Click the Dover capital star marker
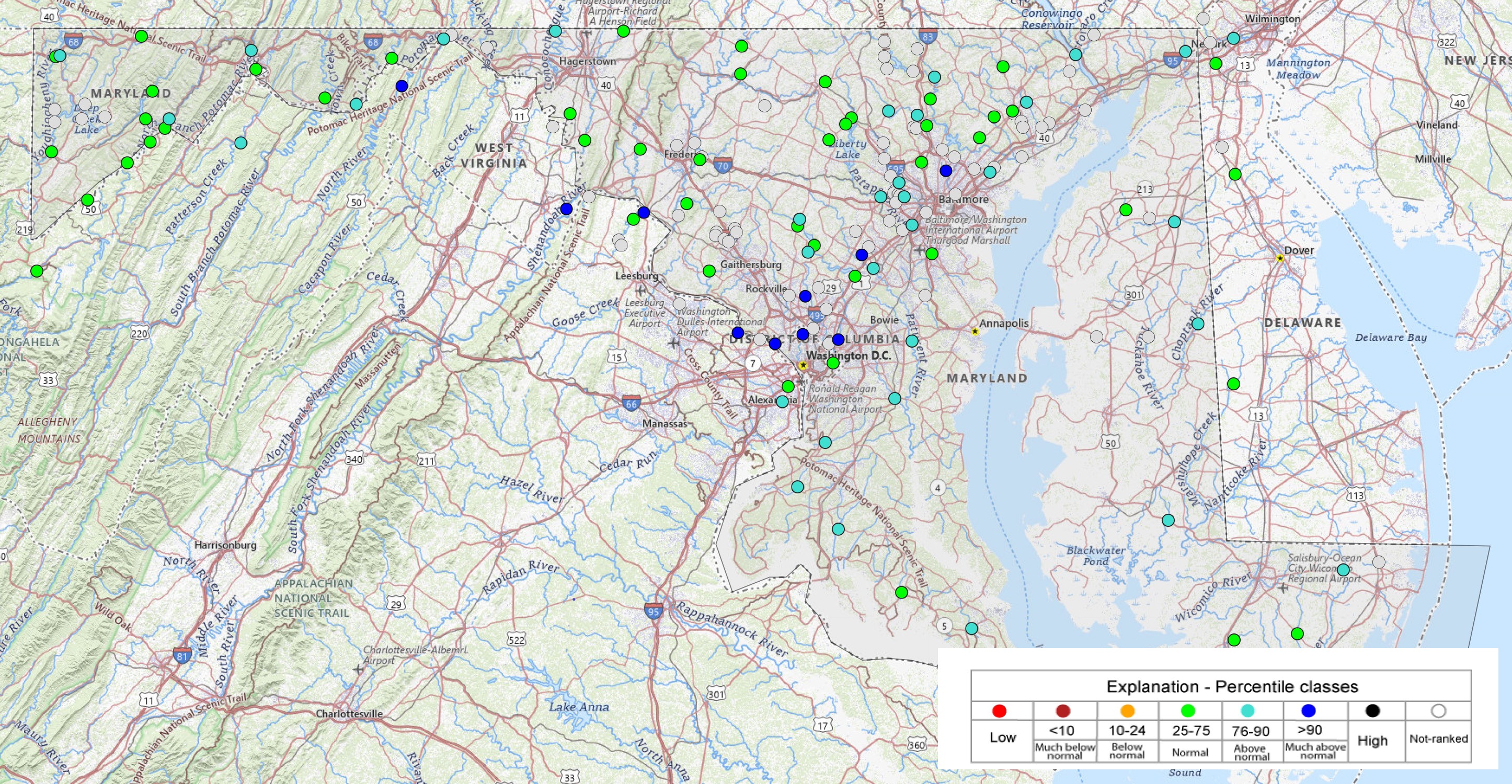Screen dimensions: 1512x784 pyautogui.click(x=1280, y=258)
